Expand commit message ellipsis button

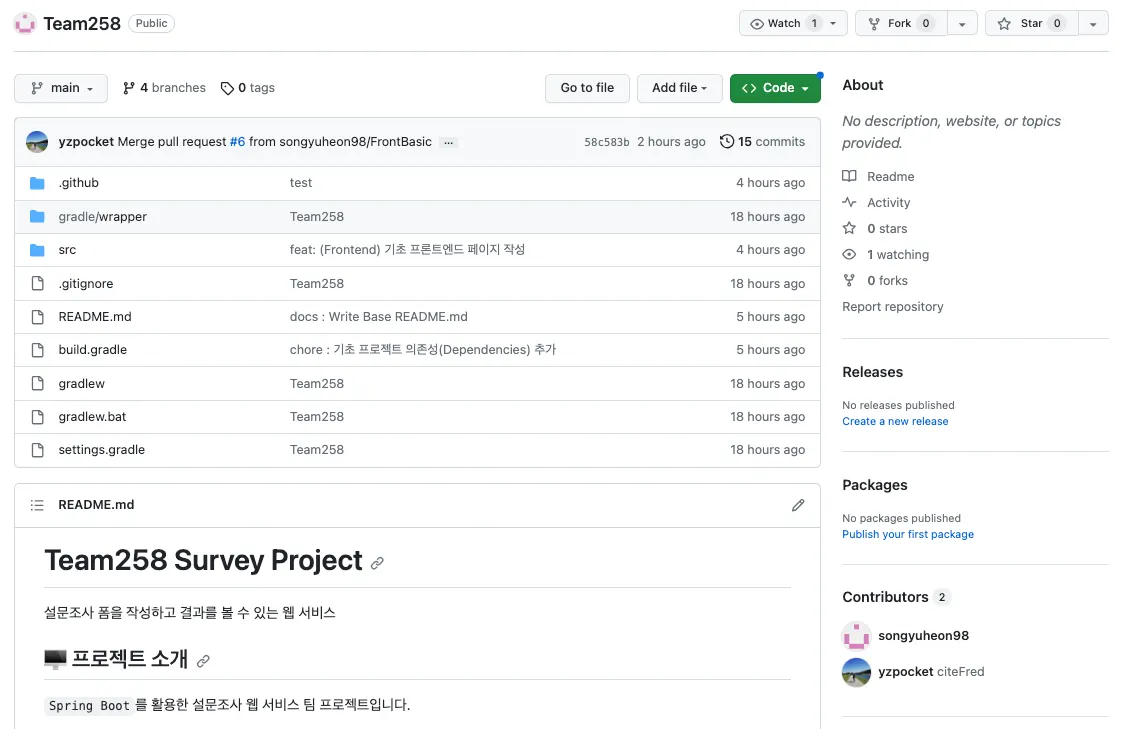[x=448, y=142]
